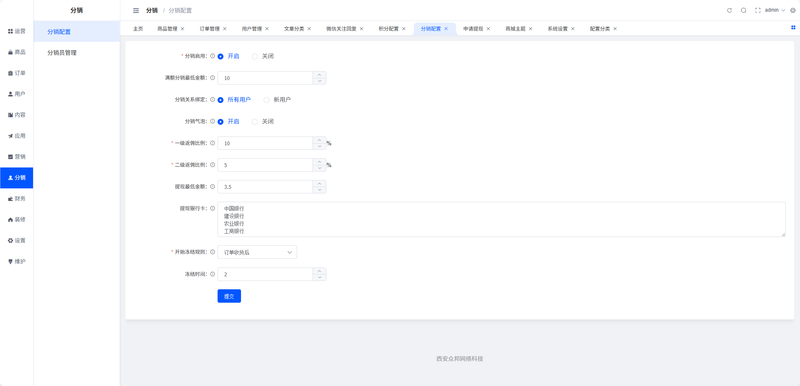Switch to the 系统设置 tab

pos(558,29)
